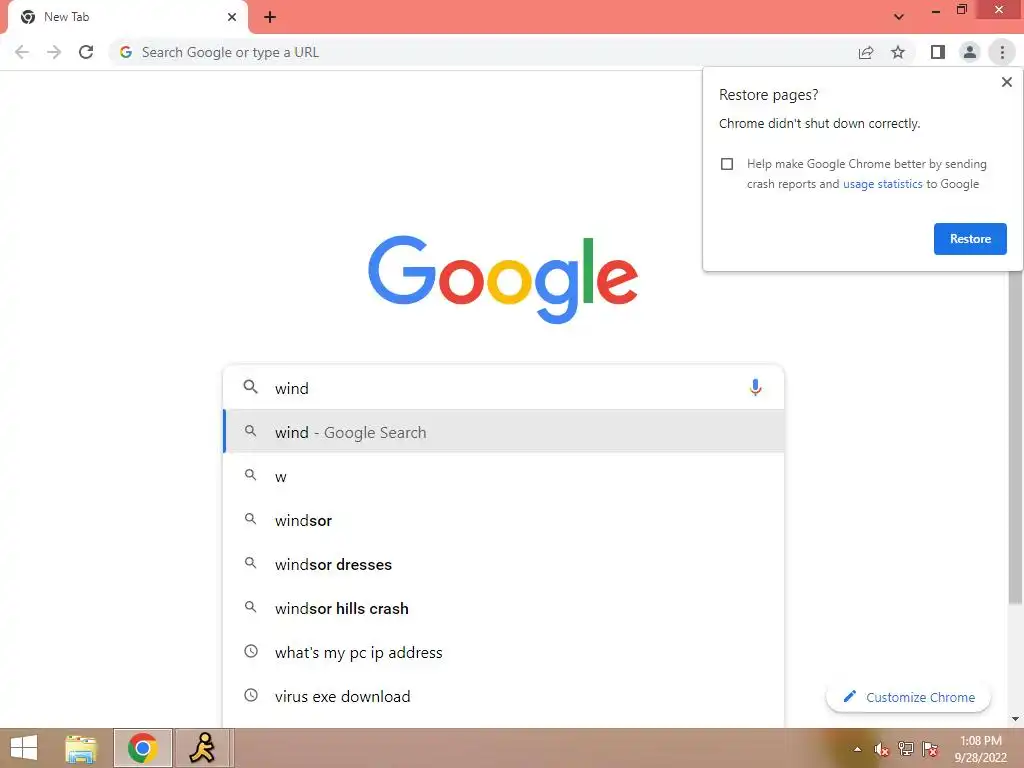Image resolution: width=1024 pixels, height=768 pixels.
Task: Click the clock icon beside virus exe download
Action: click(x=251, y=696)
